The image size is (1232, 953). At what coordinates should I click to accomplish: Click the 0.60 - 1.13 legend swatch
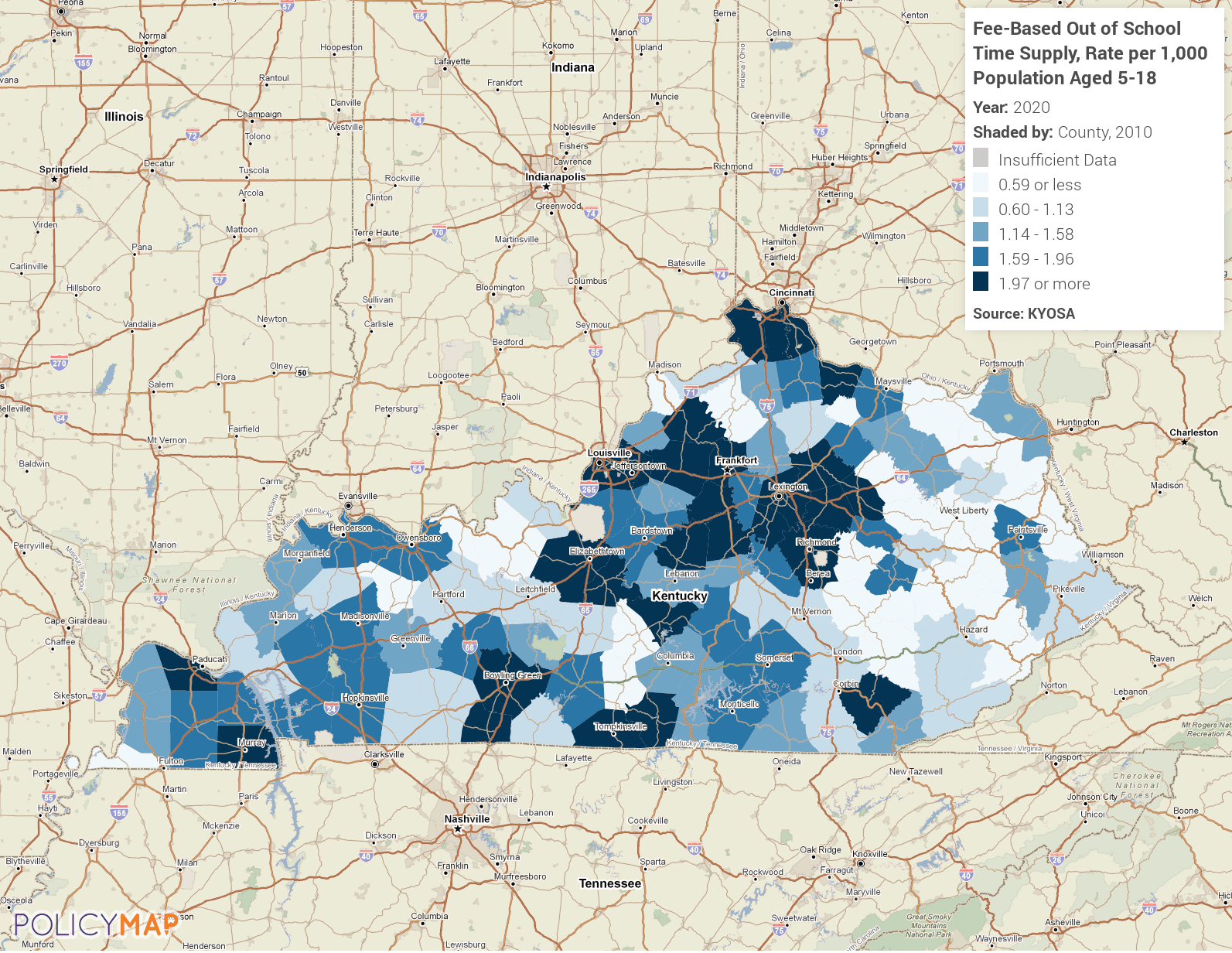click(x=981, y=207)
